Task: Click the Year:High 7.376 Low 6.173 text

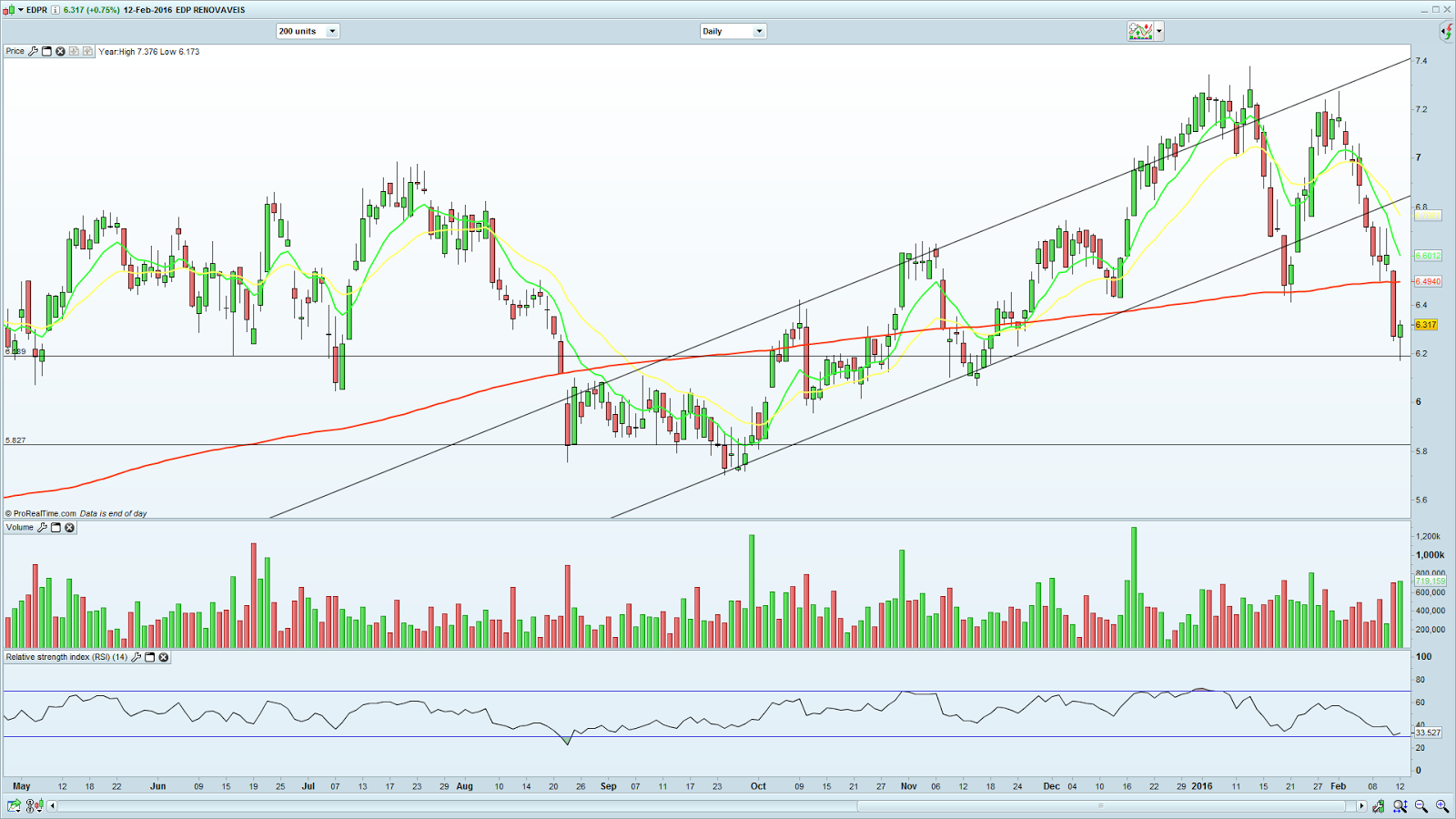Action: [x=149, y=52]
